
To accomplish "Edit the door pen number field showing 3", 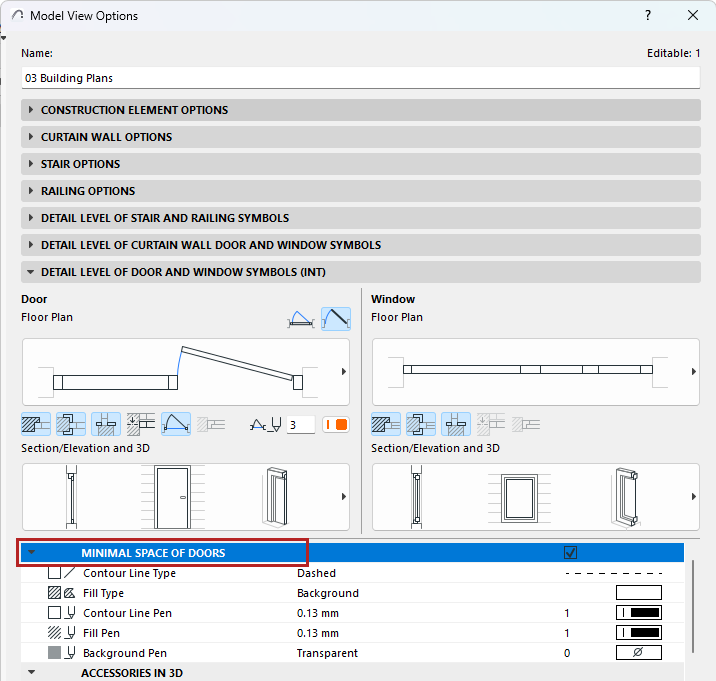I will click(300, 425).
